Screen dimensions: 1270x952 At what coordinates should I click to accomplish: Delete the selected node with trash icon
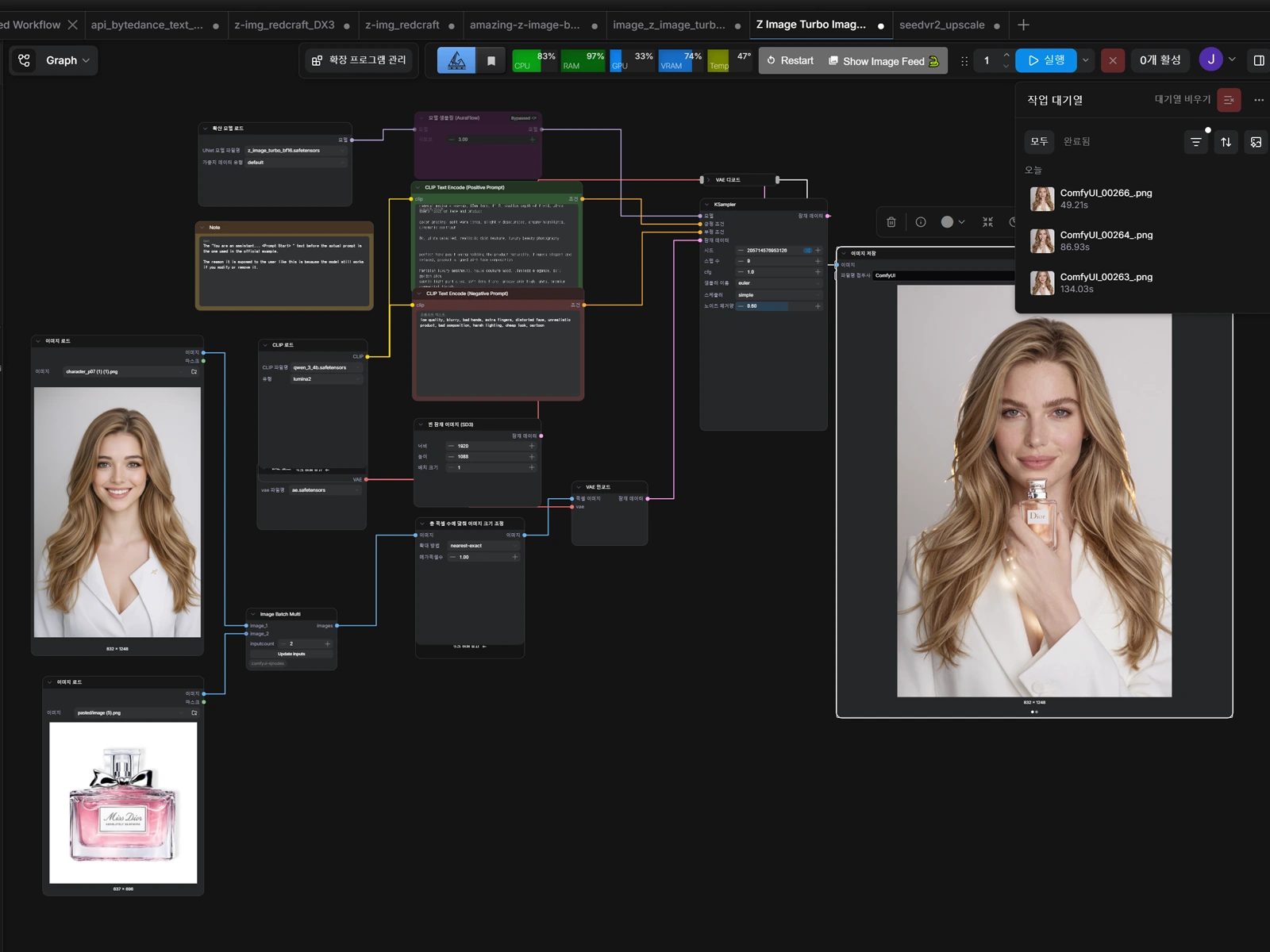coord(891,222)
